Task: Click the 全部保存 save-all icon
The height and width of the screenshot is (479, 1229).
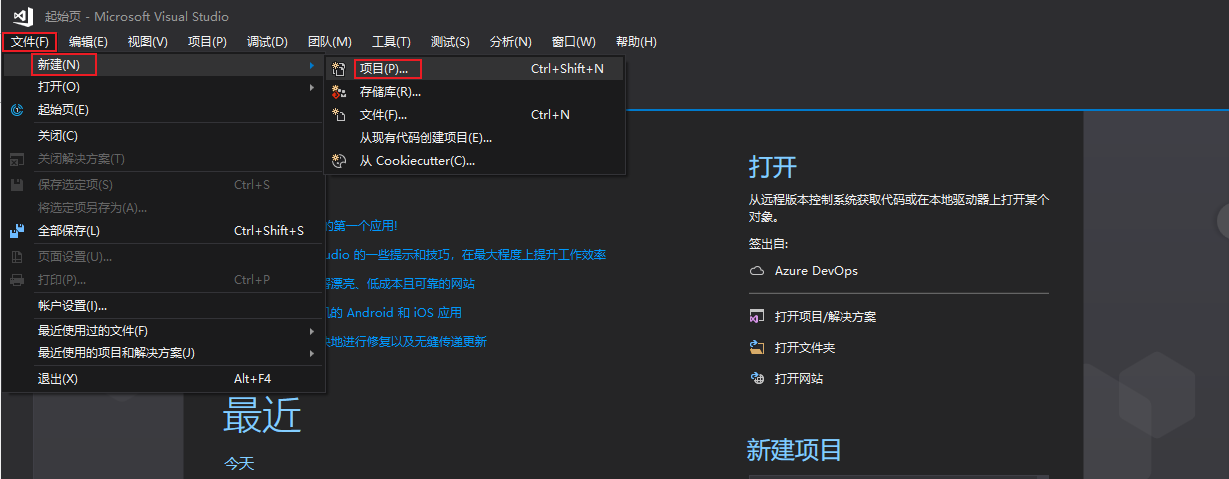Action: [x=17, y=231]
